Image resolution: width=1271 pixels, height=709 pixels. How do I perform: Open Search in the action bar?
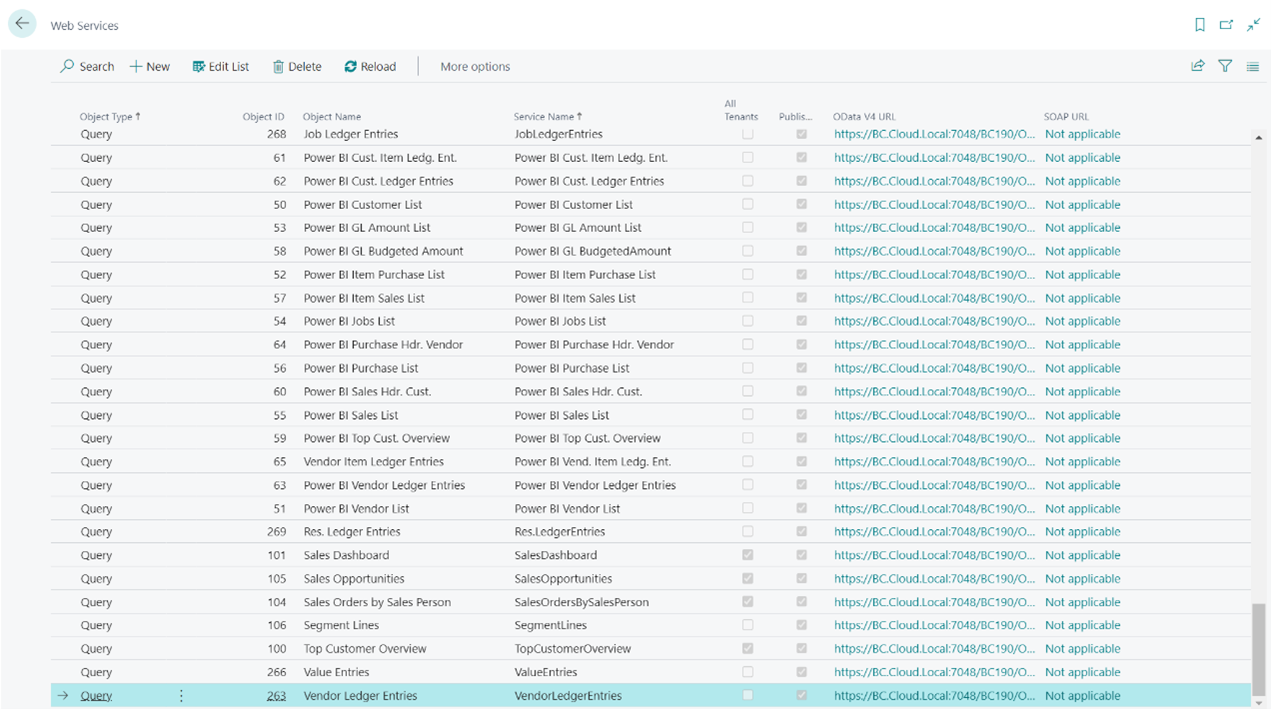[x=87, y=66]
